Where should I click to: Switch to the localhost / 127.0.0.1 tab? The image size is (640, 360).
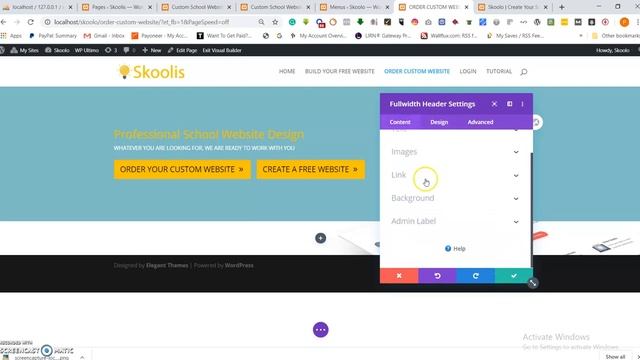[38, 7]
